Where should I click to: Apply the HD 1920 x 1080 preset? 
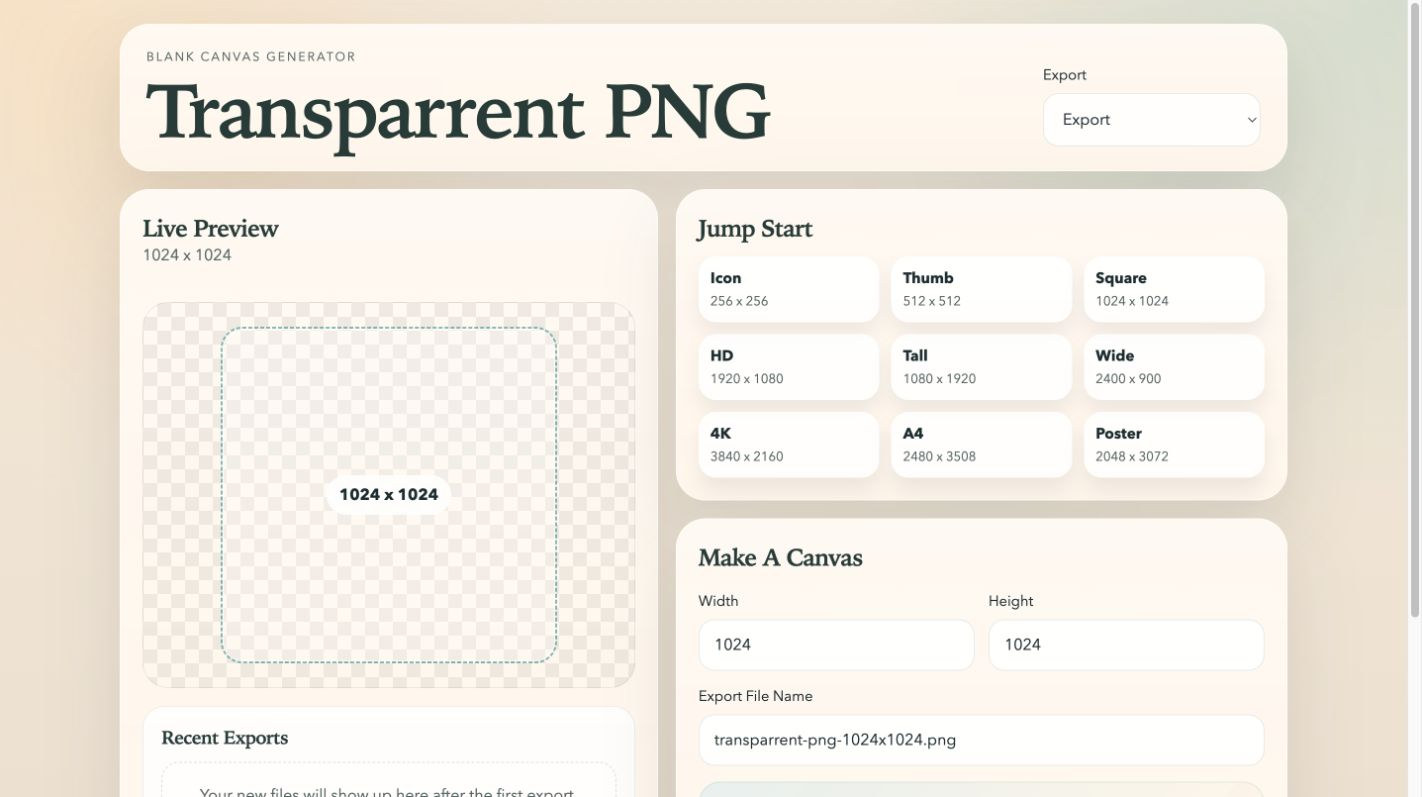789,367
